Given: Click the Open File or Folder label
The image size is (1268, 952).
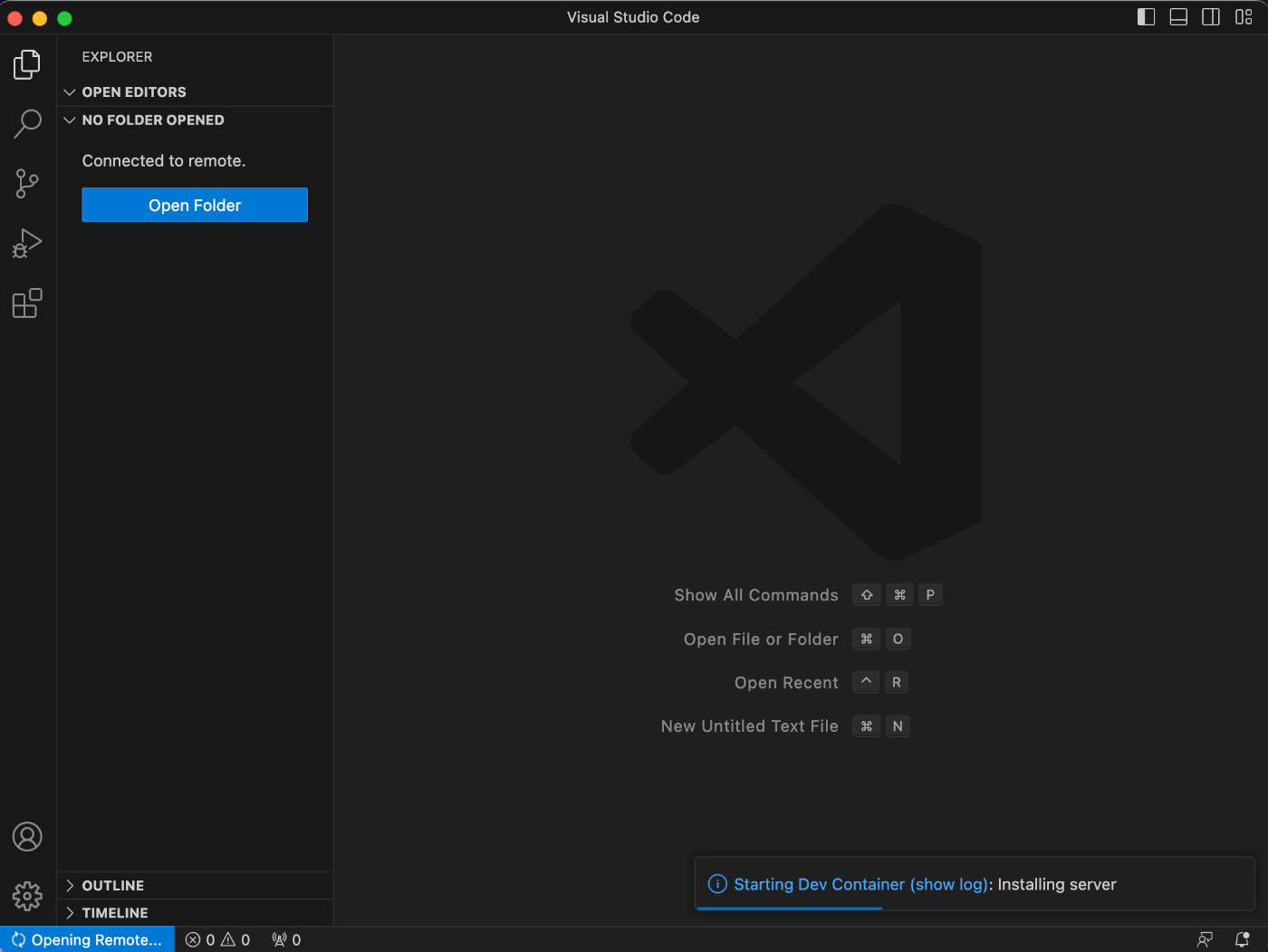Looking at the screenshot, I should click(761, 639).
